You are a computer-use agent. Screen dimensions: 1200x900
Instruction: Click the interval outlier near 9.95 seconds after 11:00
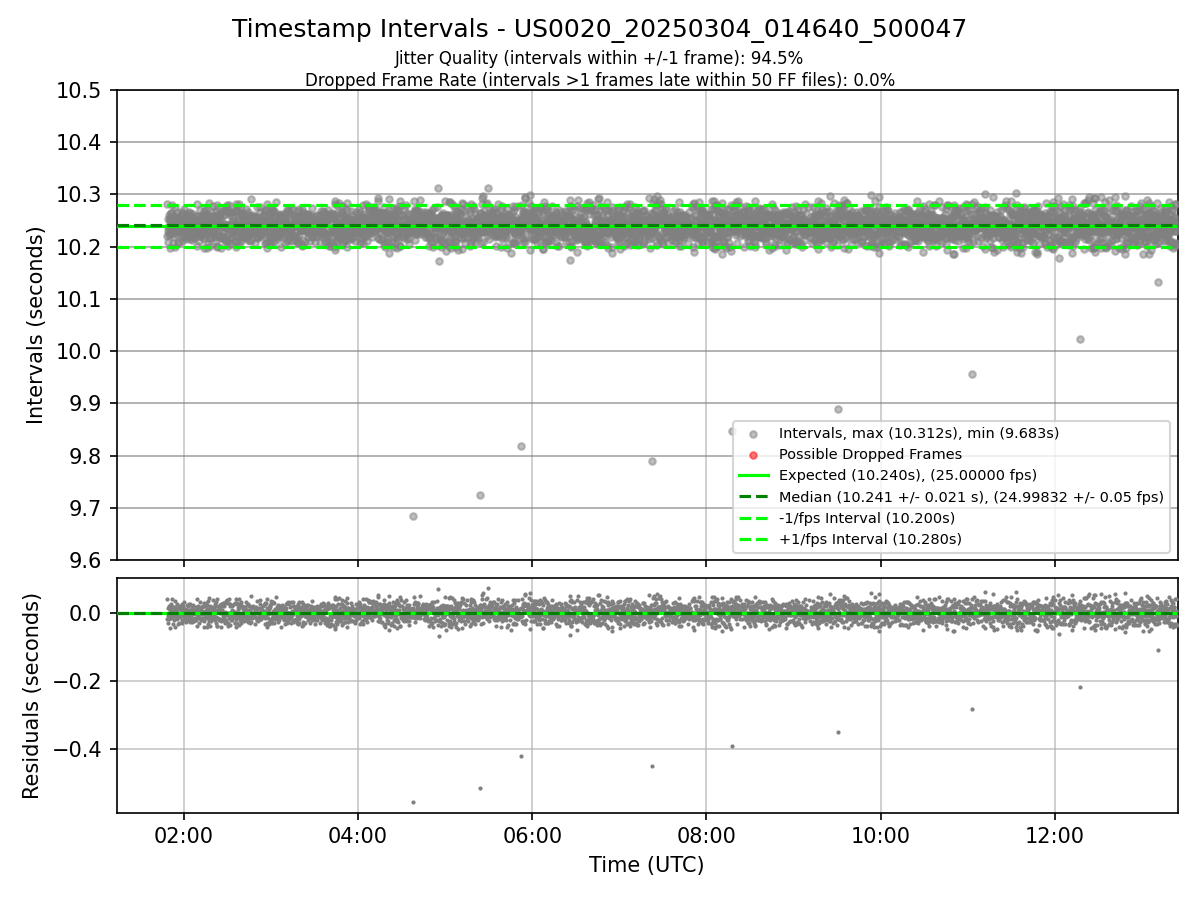pos(972,374)
